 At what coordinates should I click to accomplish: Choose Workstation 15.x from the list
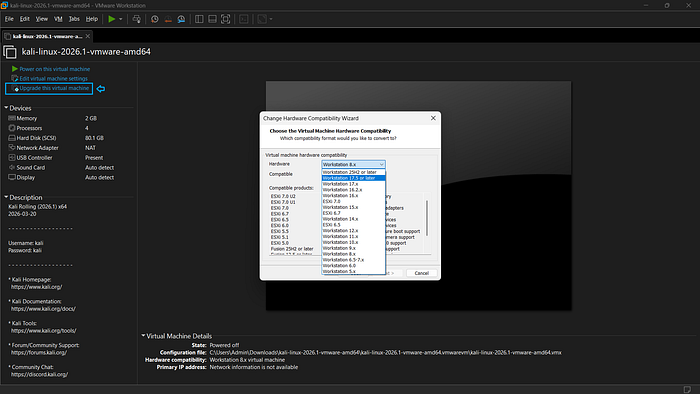pos(353,207)
